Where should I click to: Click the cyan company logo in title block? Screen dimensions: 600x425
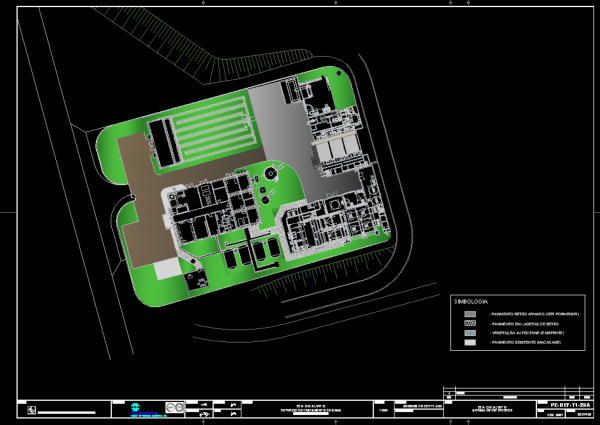[136, 408]
